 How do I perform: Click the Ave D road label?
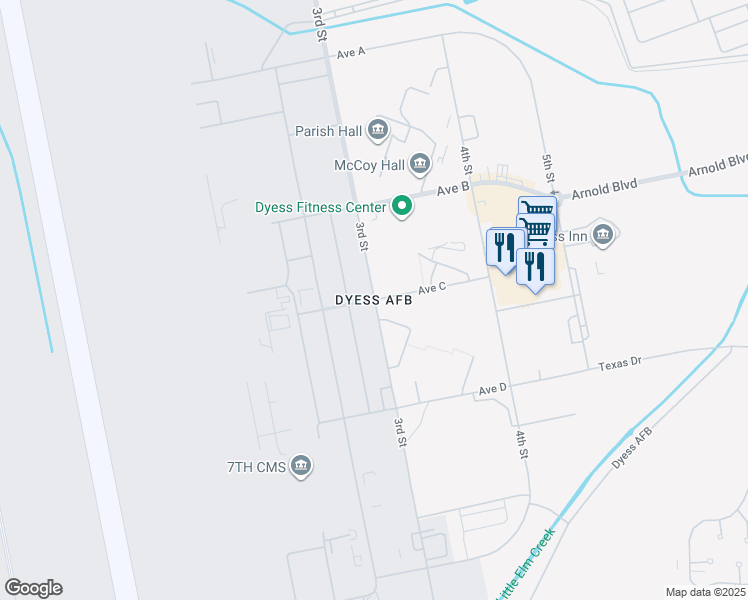pyautogui.click(x=492, y=389)
